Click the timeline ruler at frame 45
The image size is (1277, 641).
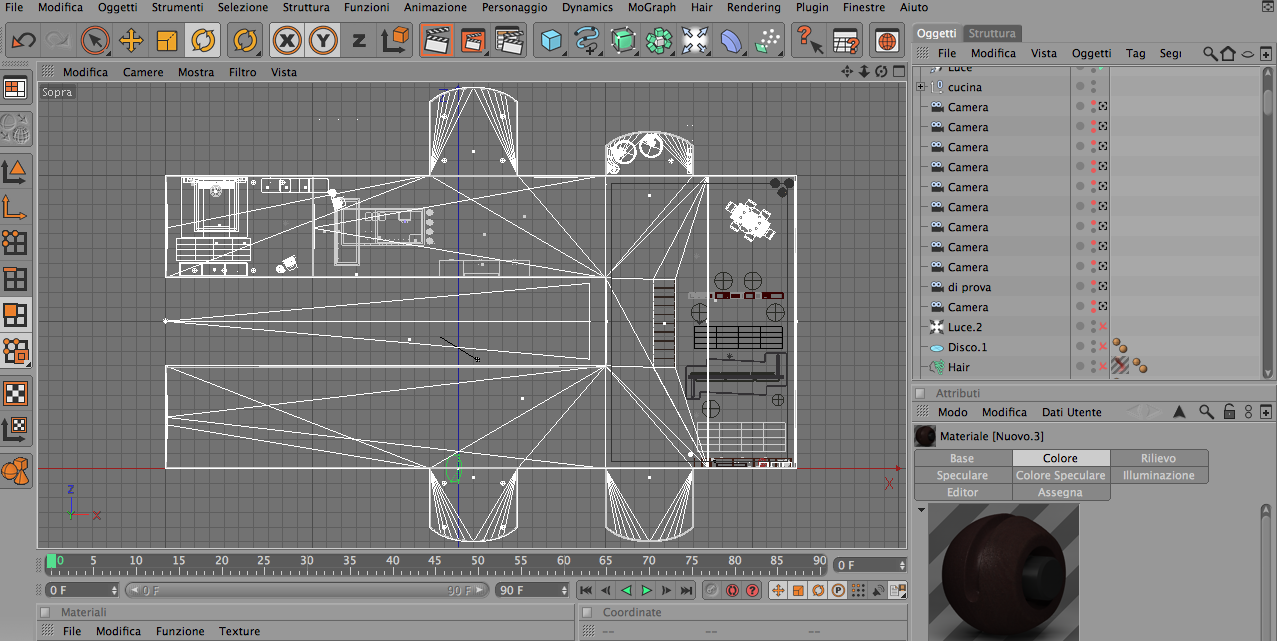435,561
